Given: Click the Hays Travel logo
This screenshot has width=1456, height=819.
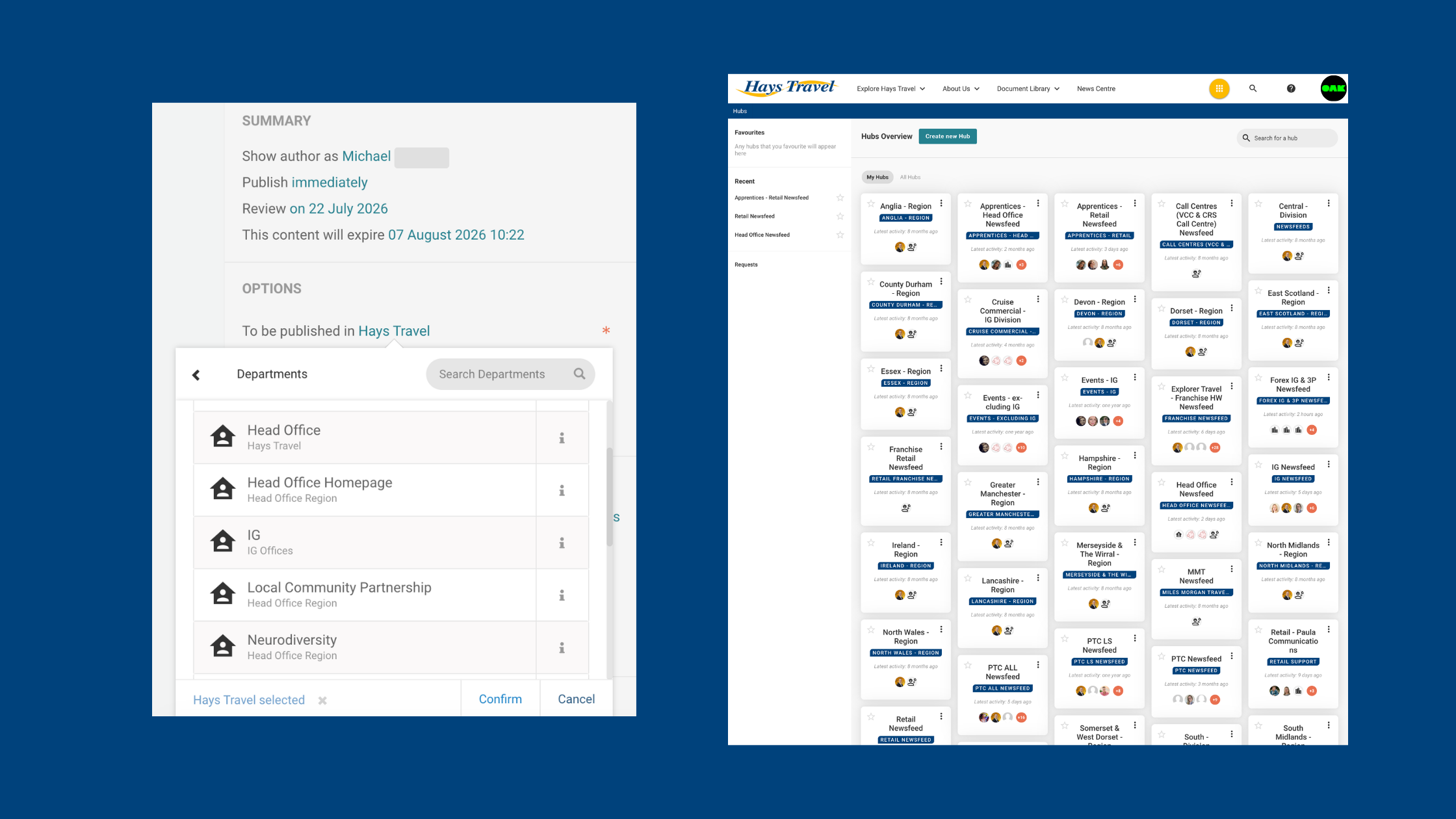Looking at the screenshot, I should 788,88.
